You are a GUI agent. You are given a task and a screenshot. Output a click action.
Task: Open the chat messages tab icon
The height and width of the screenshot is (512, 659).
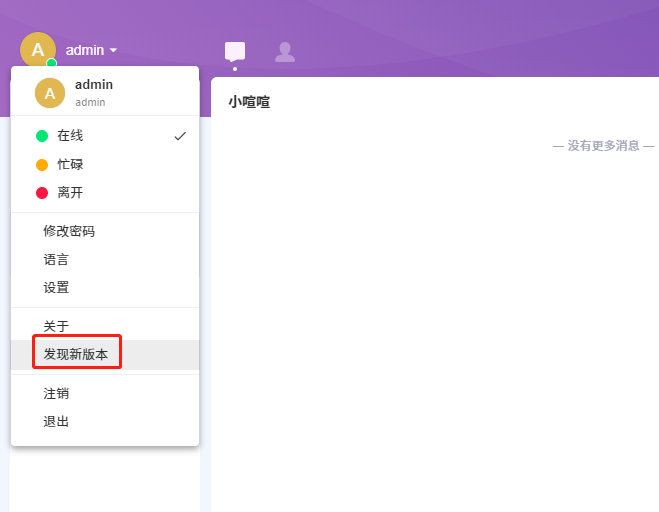235,52
